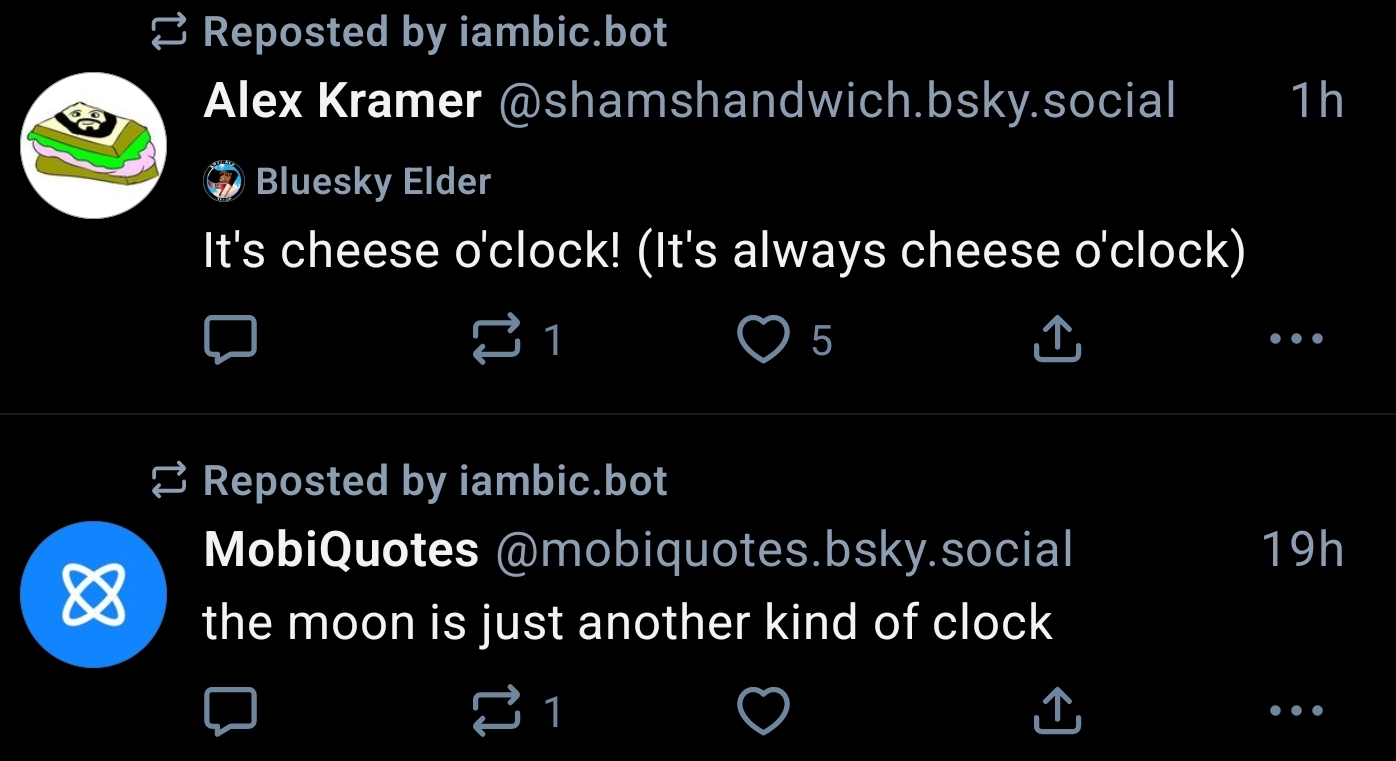Image resolution: width=1396 pixels, height=761 pixels.
Task: Open MobiQuotes blue atom avatar
Action: pos(93,594)
